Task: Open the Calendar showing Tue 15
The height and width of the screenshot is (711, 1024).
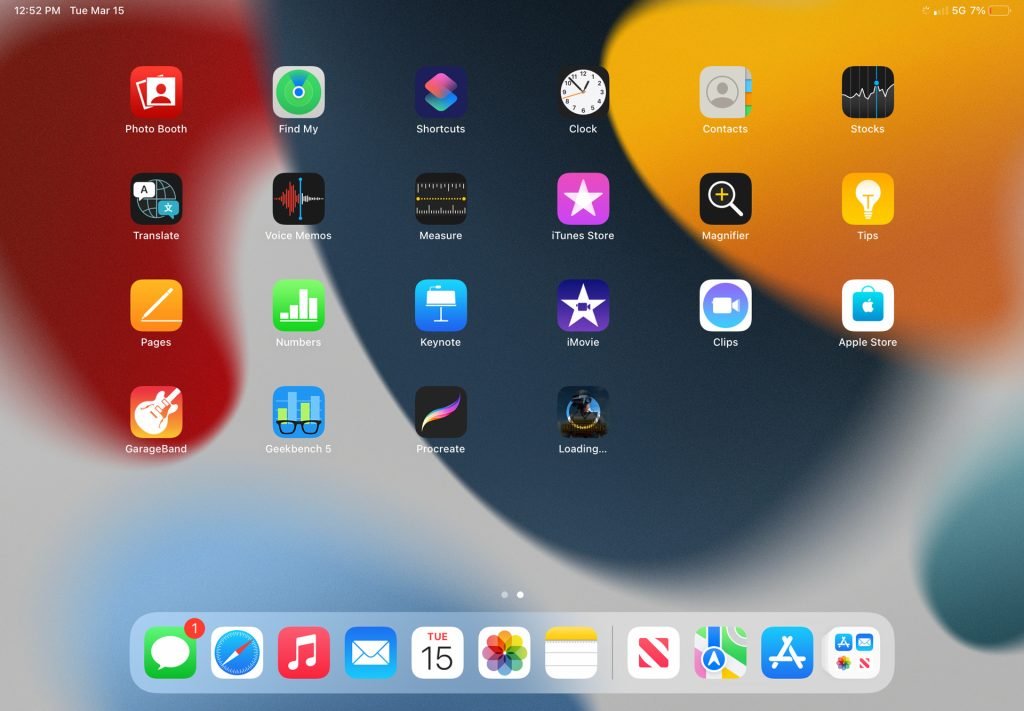Action: coord(437,653)
